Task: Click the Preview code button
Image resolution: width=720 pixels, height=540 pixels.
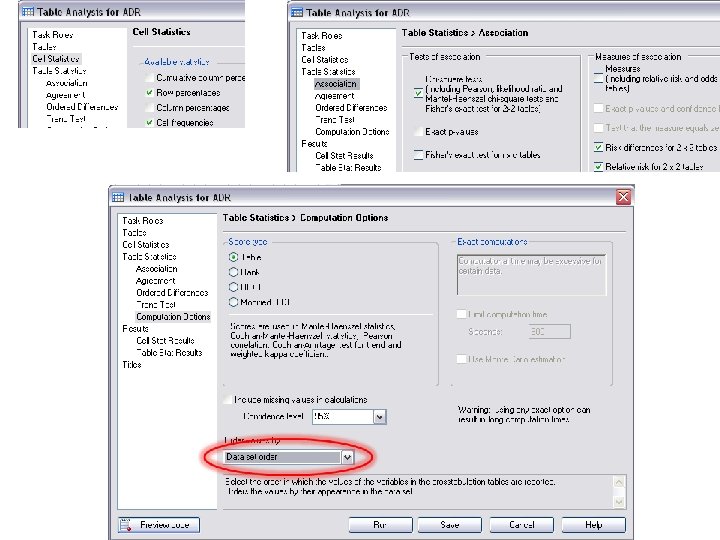Action: tap(159, 525)
